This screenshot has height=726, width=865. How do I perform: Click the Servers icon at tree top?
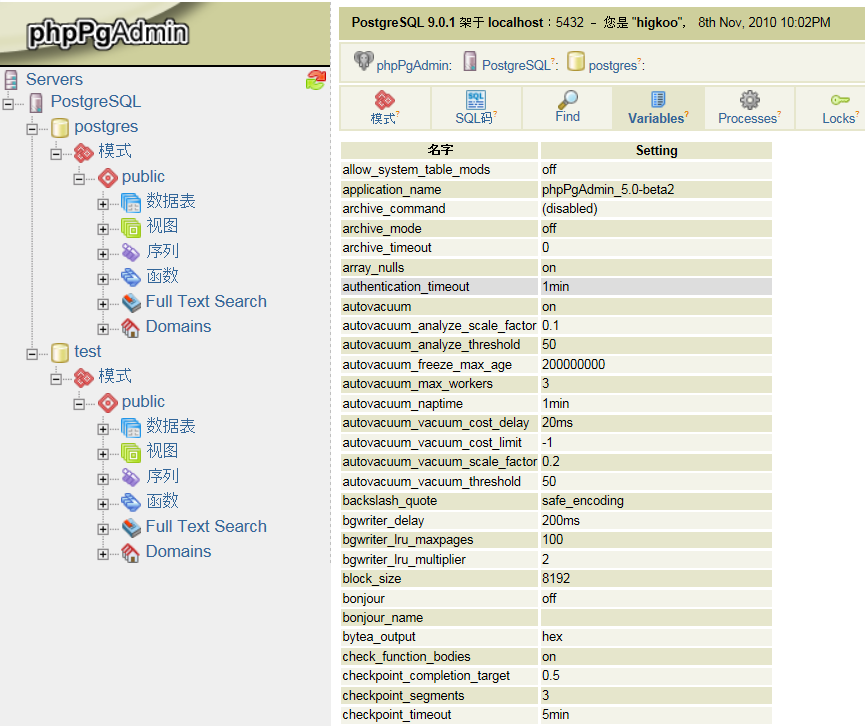pos(11,79)
